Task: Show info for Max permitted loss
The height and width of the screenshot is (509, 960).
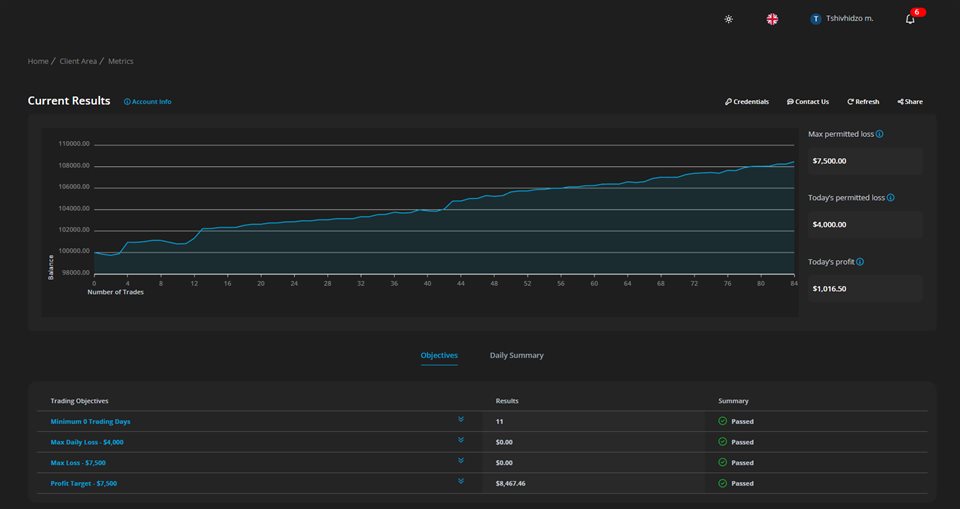Action: 879,134
